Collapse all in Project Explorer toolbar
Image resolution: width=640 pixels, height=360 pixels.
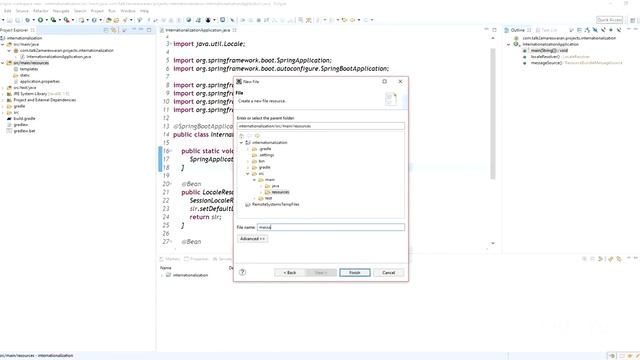[x=106, y=30]
